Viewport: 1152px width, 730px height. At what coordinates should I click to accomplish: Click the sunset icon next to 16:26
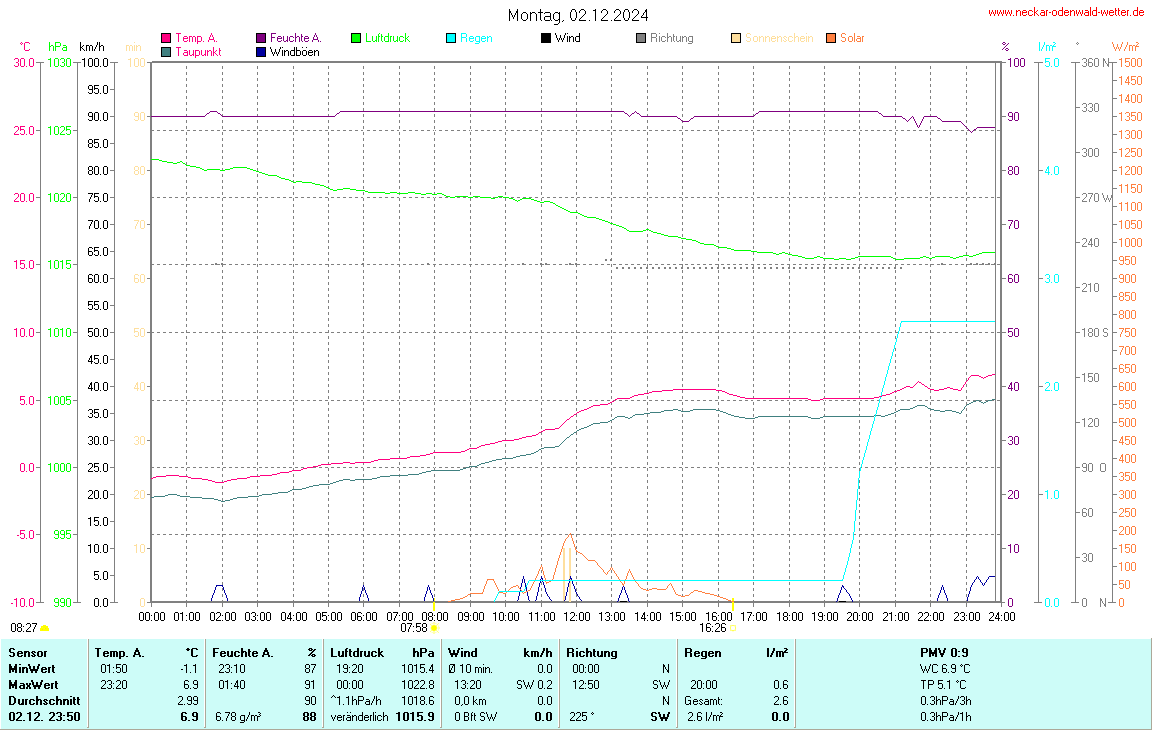pos(732,628)
